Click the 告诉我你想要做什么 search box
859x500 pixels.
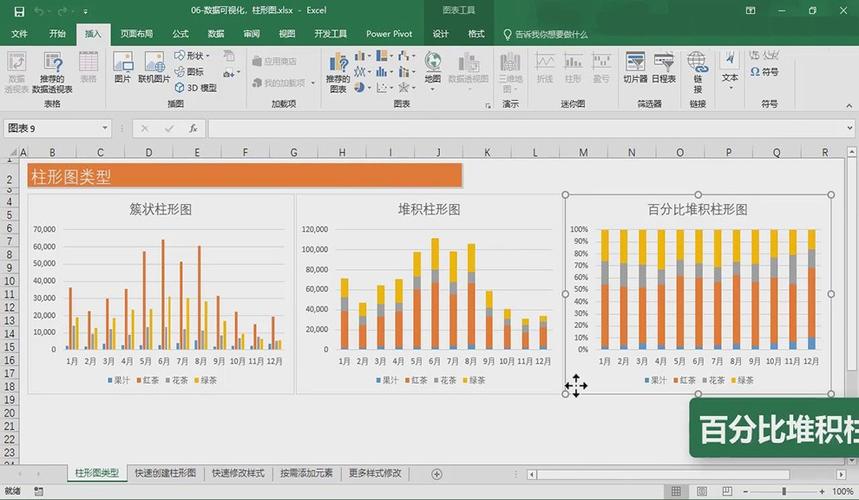click(545, 34)
